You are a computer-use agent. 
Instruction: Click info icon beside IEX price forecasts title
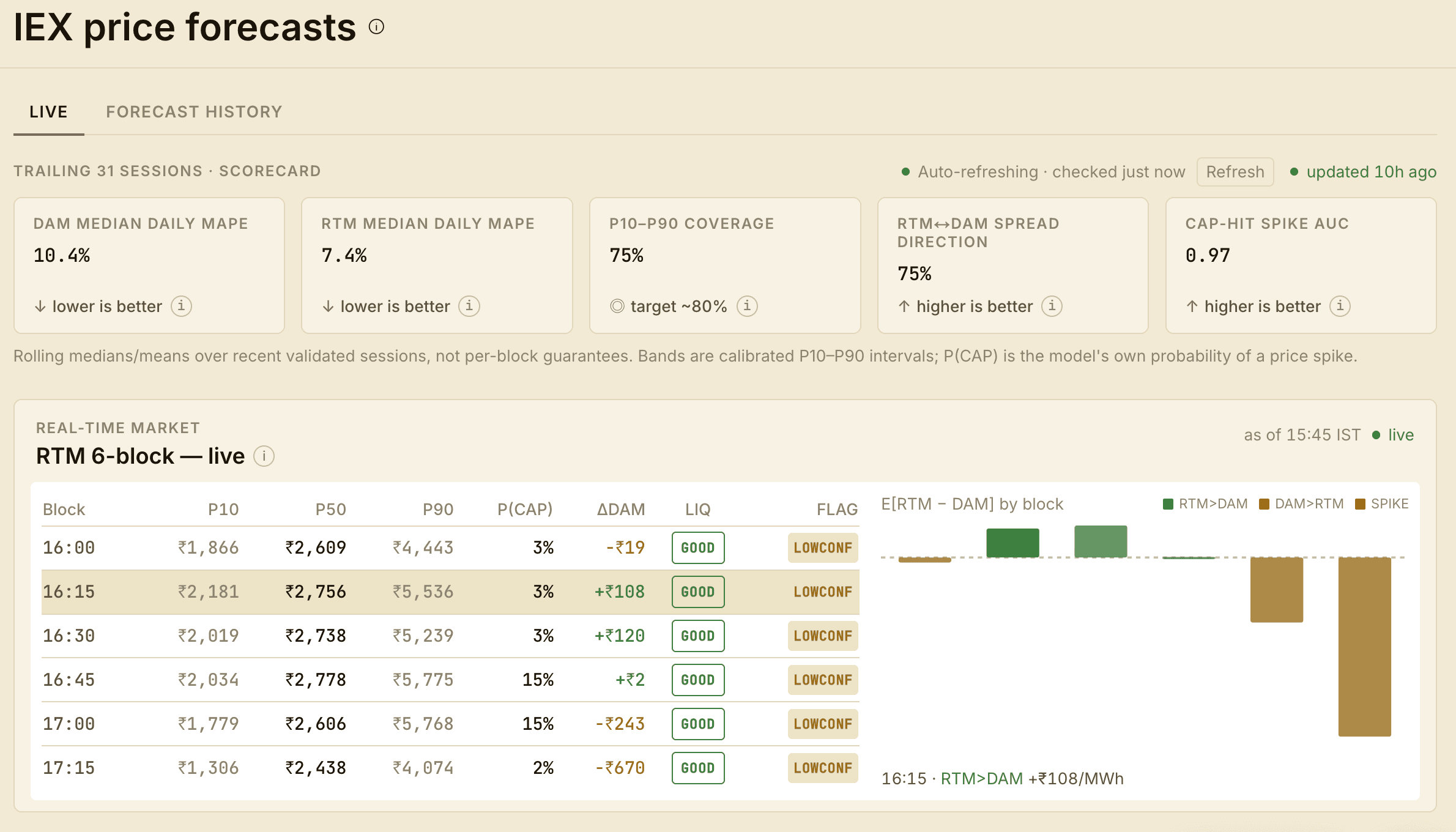pyautogui.click(x=376, y=27)
